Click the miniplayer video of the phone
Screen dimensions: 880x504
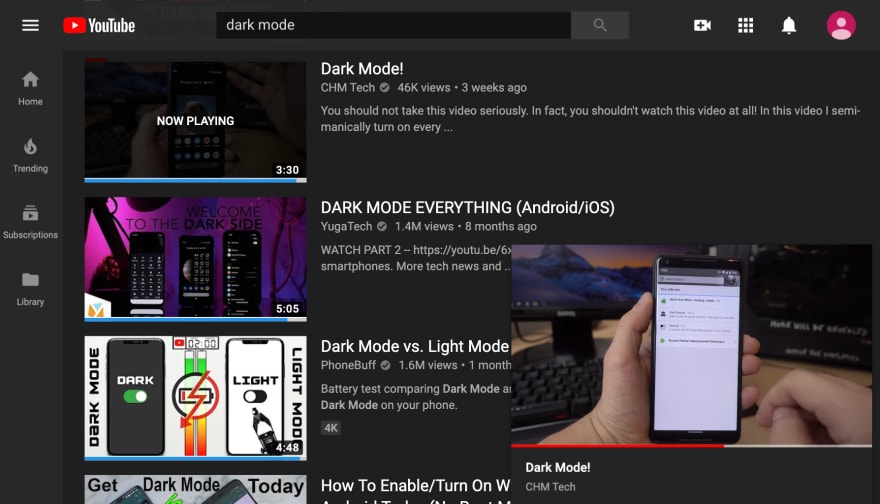click(x=691, y=345)
